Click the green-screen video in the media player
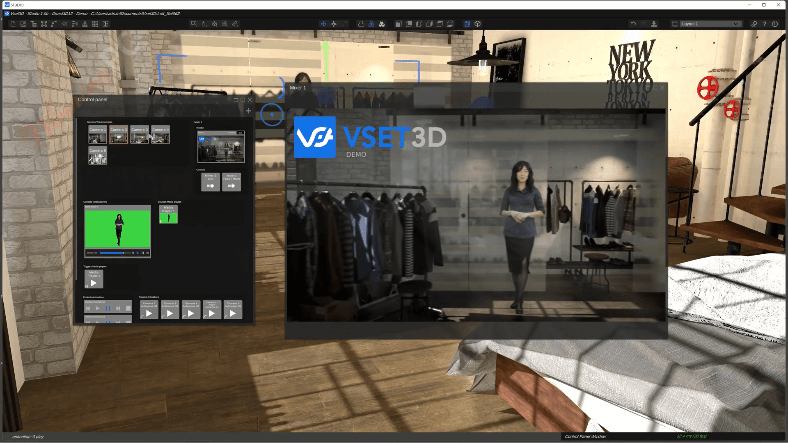The height and width of the screenshot is (443, 788). 118,229
